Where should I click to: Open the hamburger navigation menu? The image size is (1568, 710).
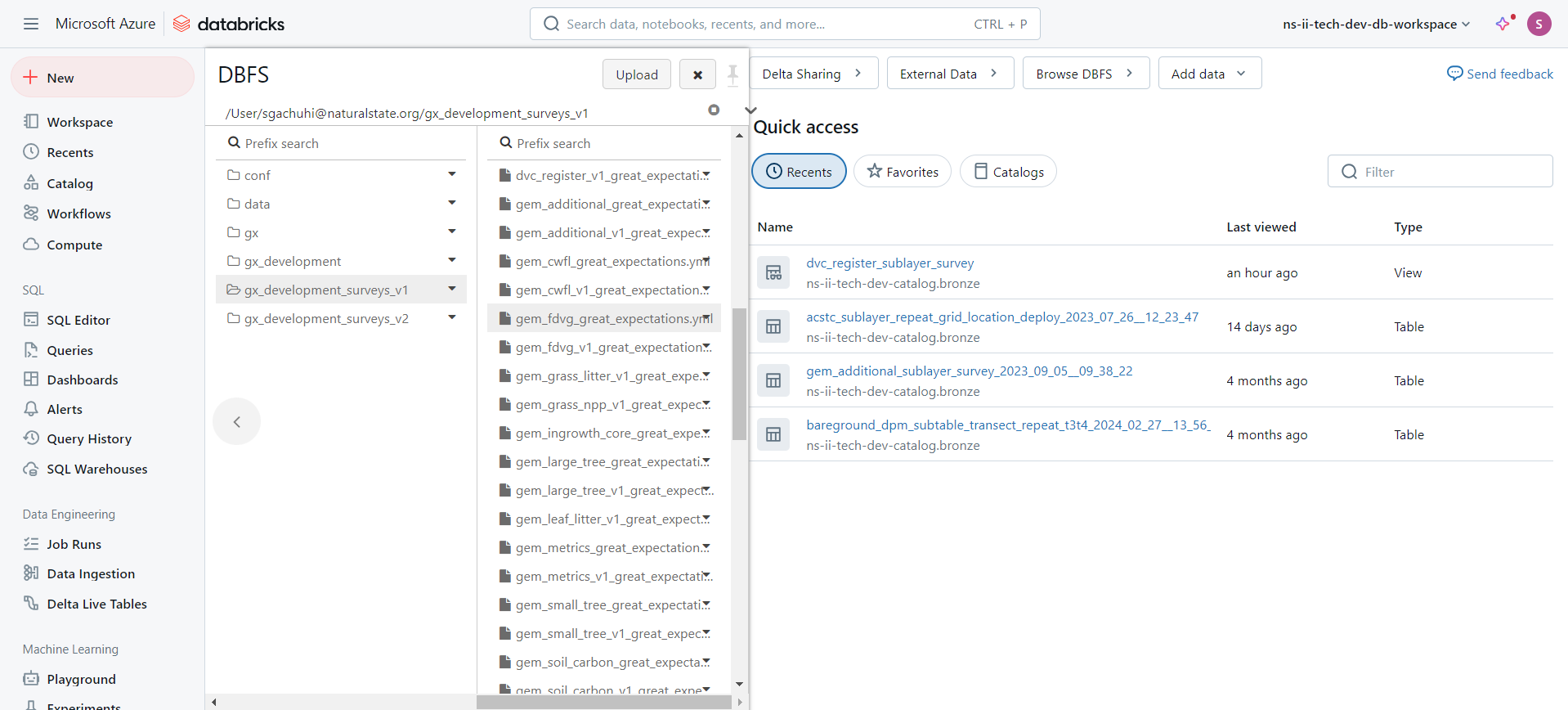[x=31, y=24]
